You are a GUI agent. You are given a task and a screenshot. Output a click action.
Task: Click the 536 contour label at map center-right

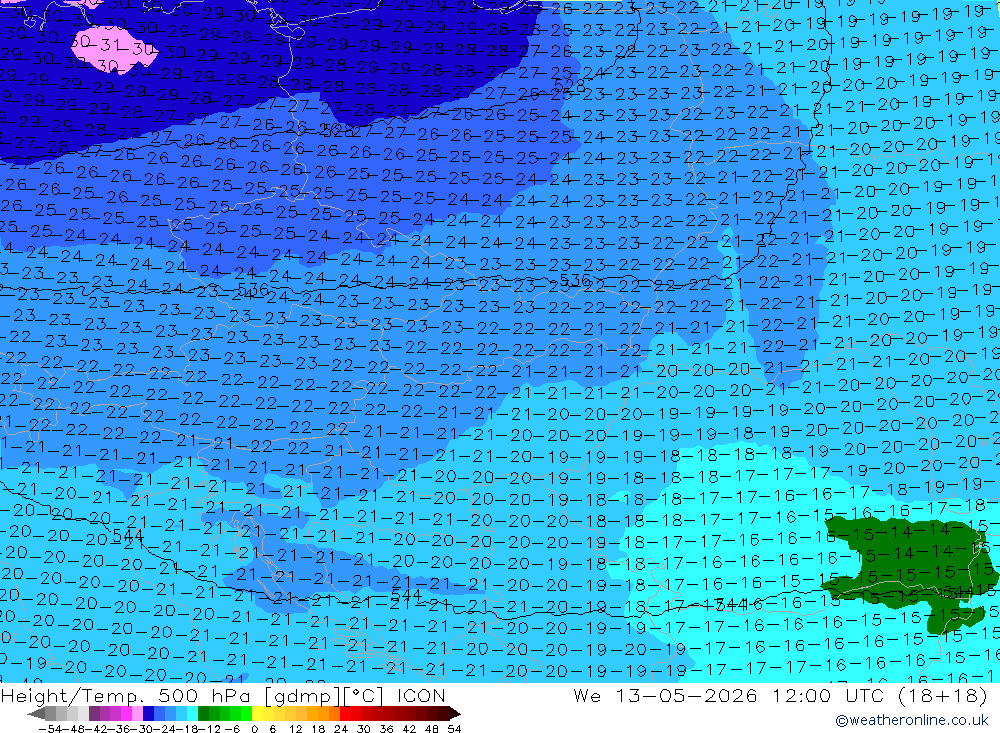pos(575,280)
